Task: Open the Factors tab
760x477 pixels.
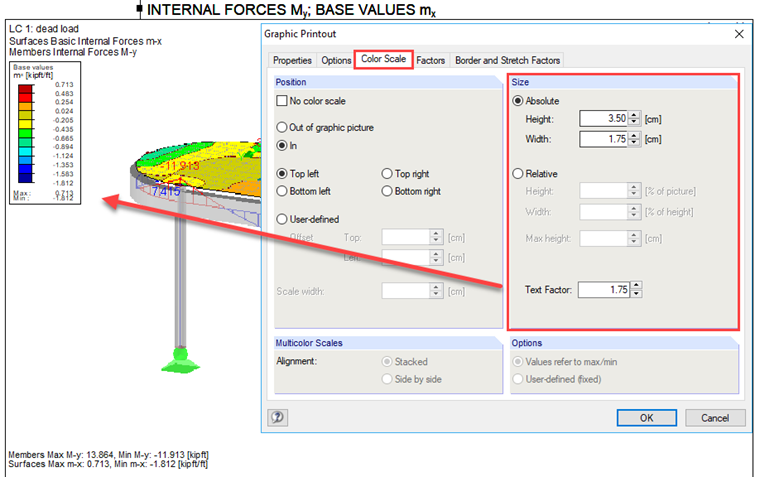Action: [x=430, y=60]
